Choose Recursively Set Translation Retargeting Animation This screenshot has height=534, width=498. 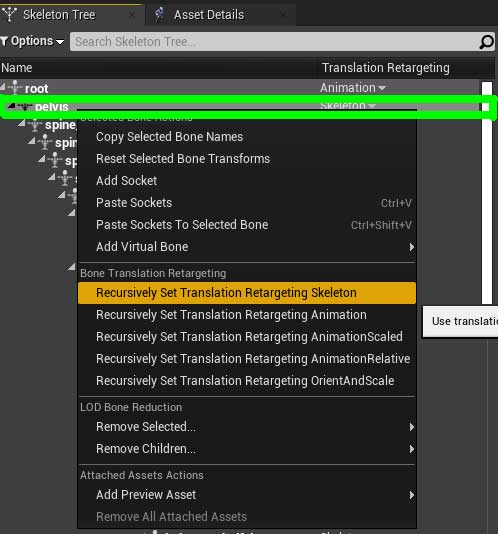coord(247,315)
